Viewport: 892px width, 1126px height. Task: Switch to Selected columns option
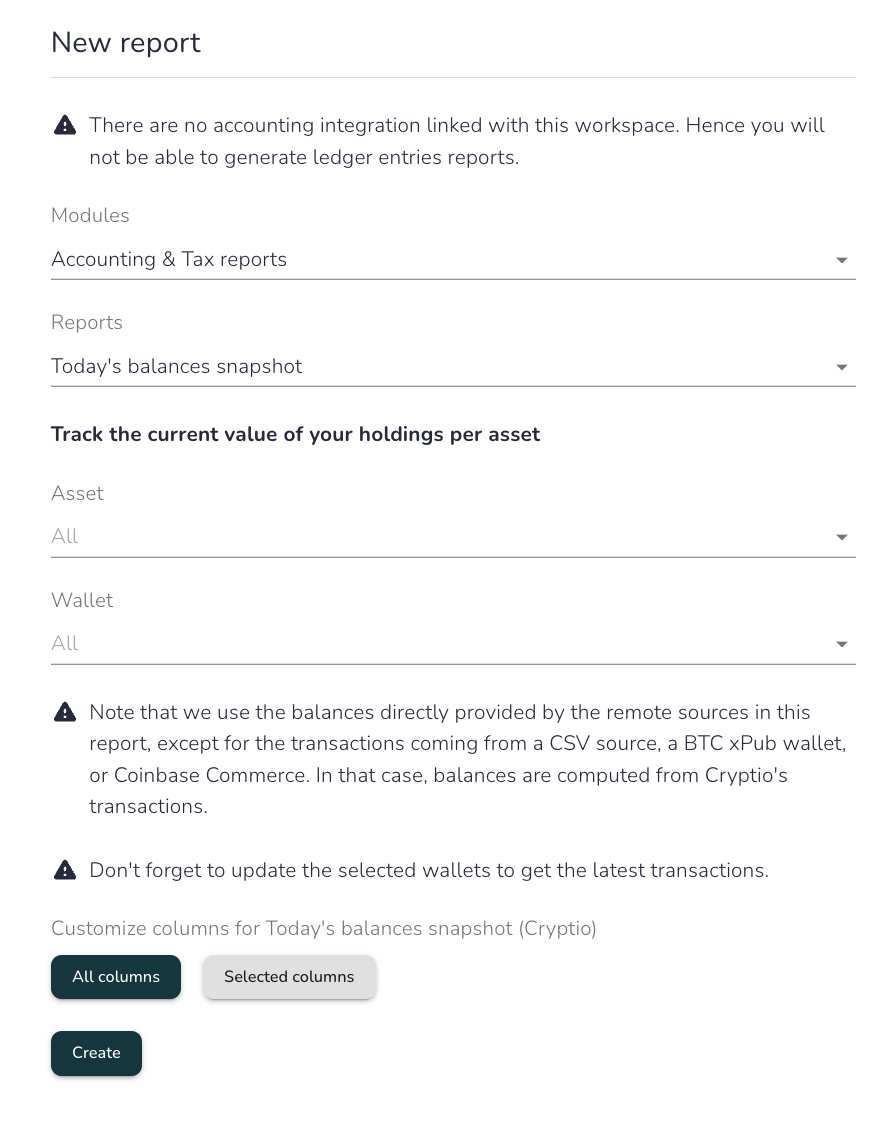pyautogui.click(x=289, y=977)
